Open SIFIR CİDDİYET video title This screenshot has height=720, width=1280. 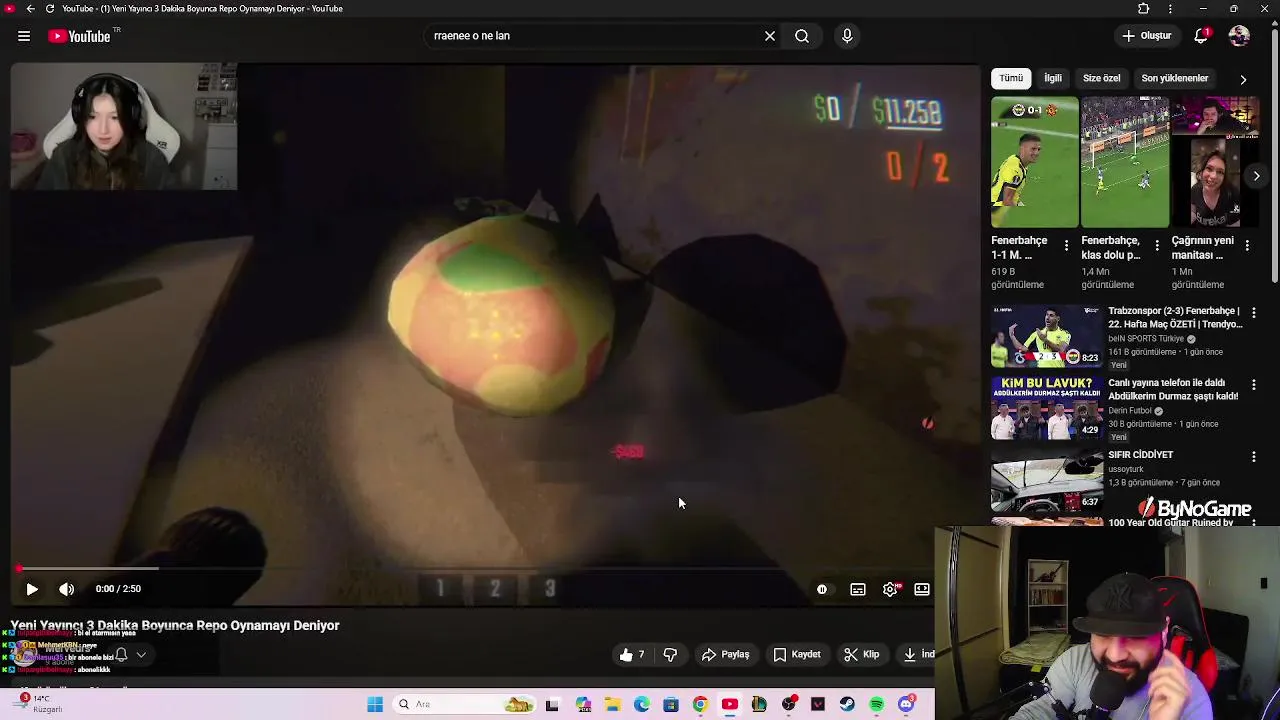pos(1140,455)
